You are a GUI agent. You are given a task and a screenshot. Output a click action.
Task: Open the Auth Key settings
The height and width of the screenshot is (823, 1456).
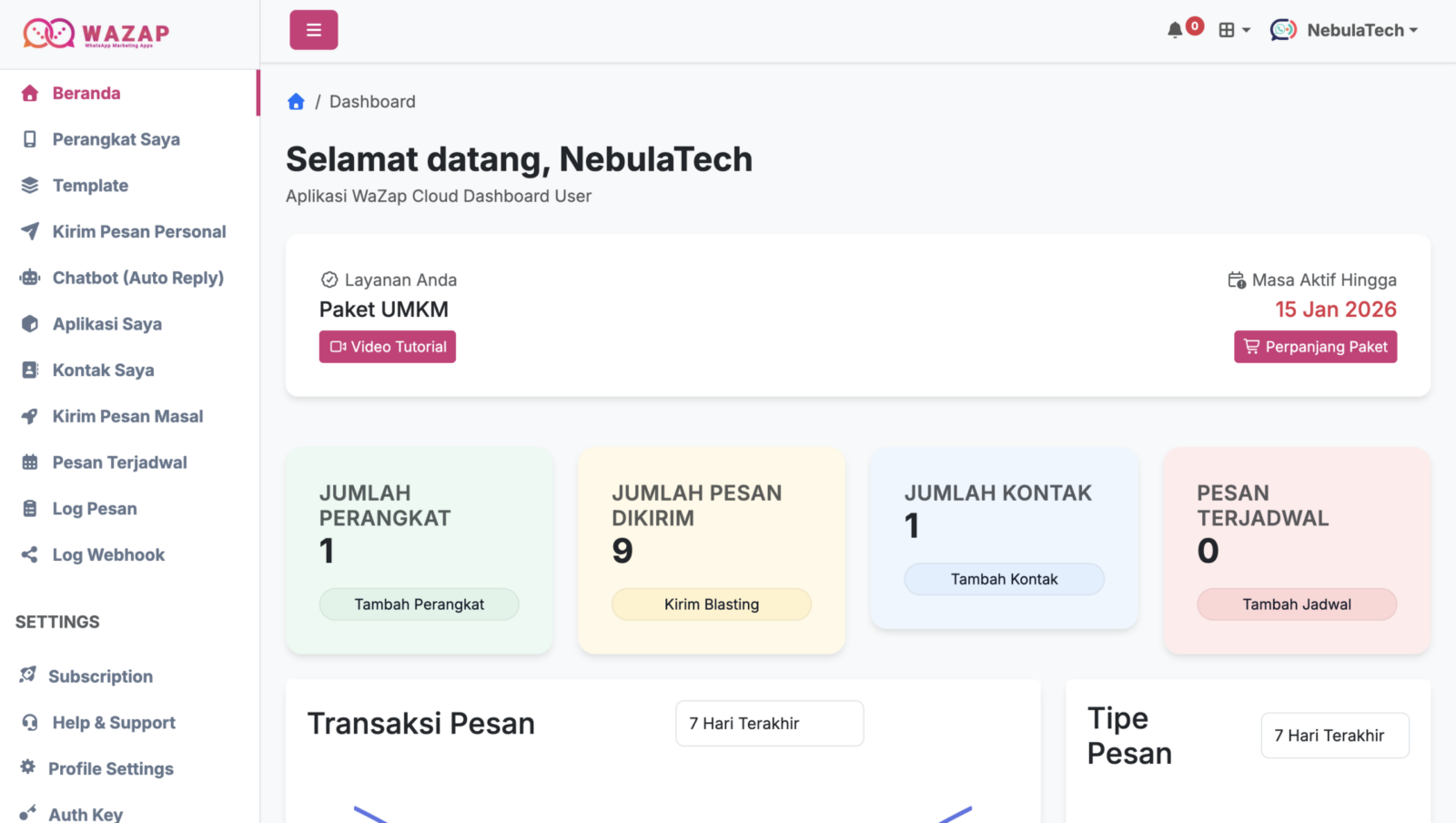[x=86, y=813]
